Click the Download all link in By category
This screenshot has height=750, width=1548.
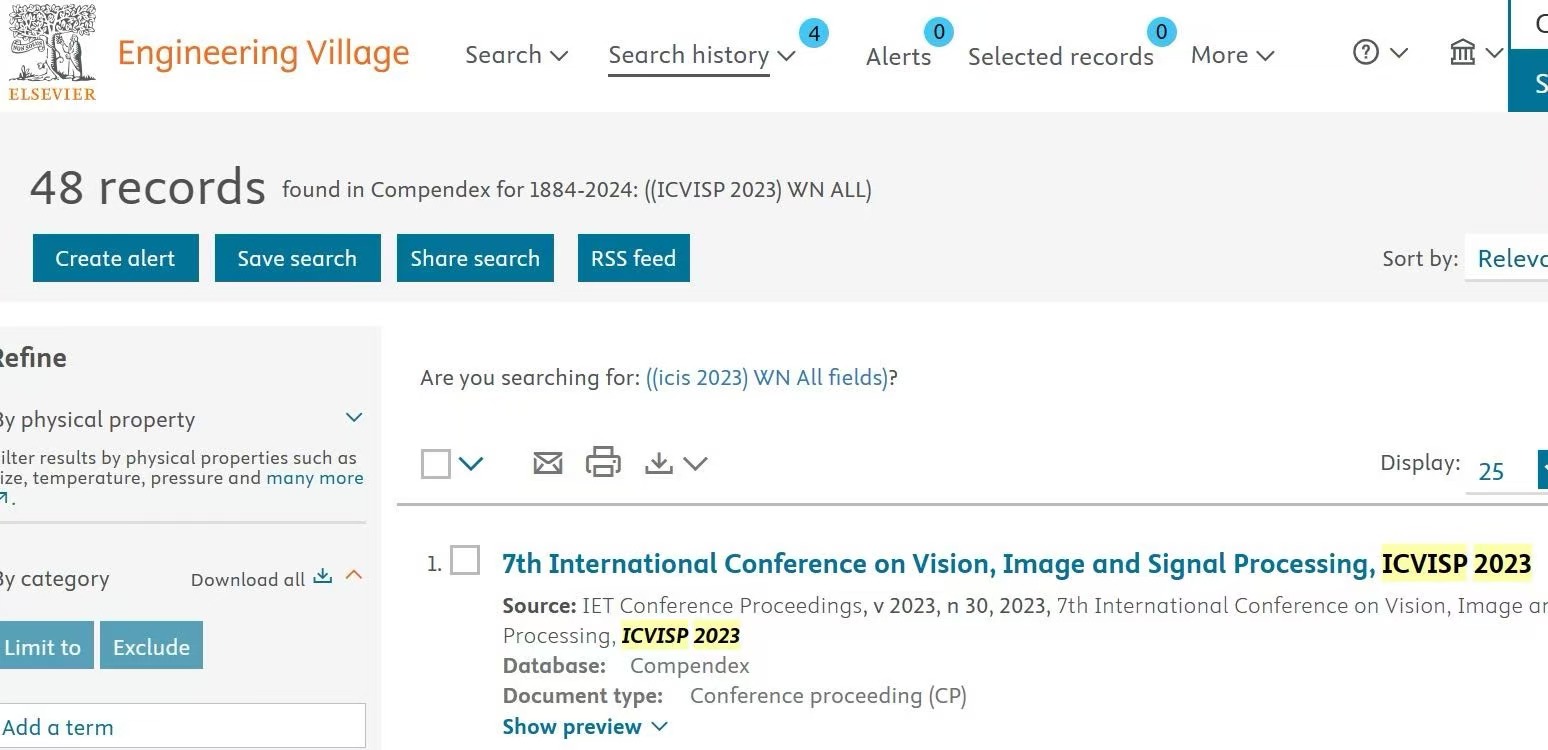pos(260,579)
